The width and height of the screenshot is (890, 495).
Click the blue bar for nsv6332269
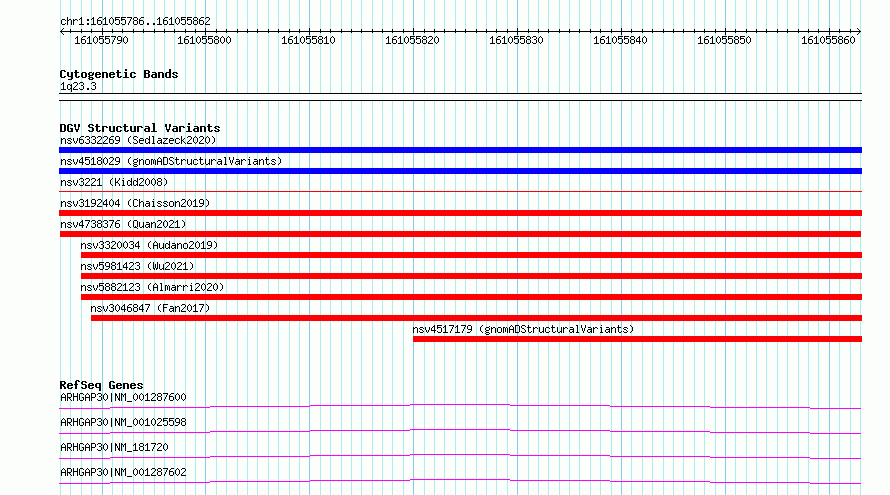[460, 150]
